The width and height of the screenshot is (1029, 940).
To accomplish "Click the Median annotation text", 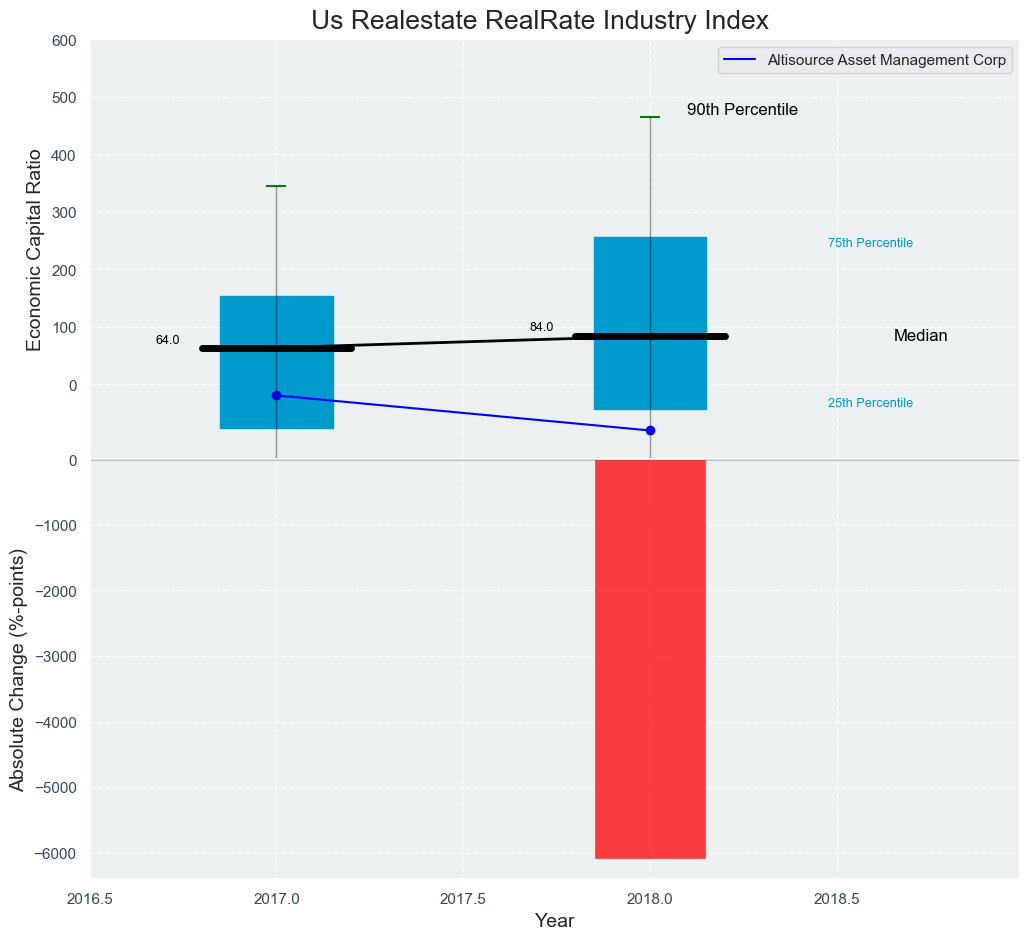I will pyautogui.click(x=920, y=336).
